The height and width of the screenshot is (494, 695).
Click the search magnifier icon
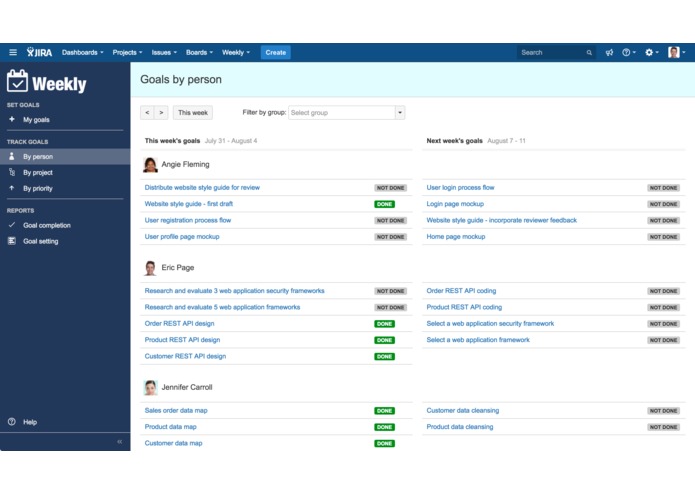(589, 53)
